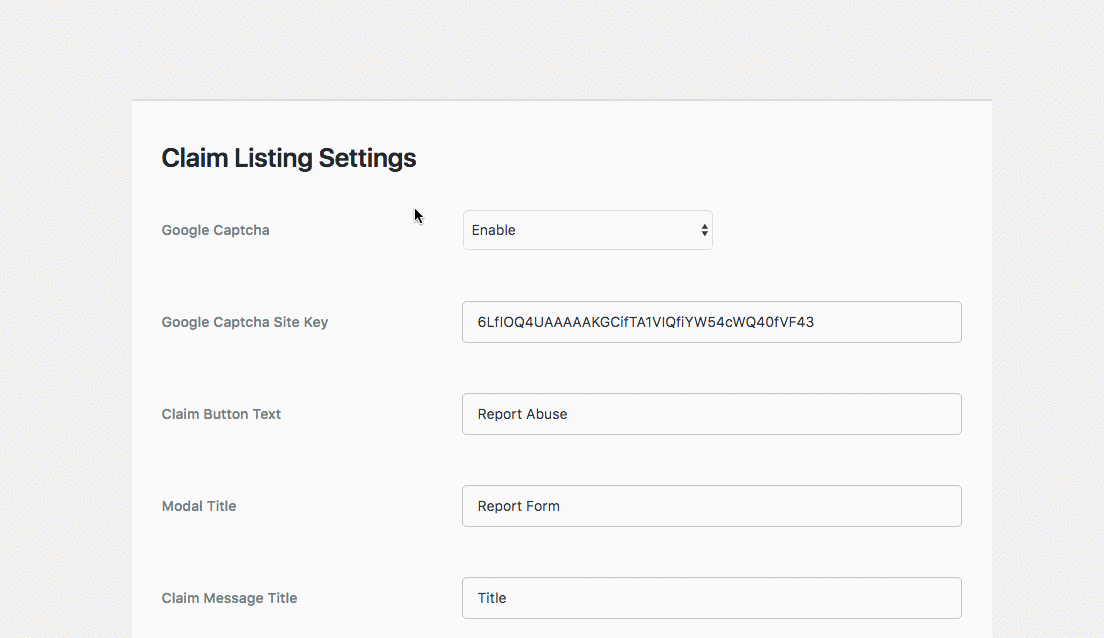Click the 'Claim Listing Settings' heading

289,158
